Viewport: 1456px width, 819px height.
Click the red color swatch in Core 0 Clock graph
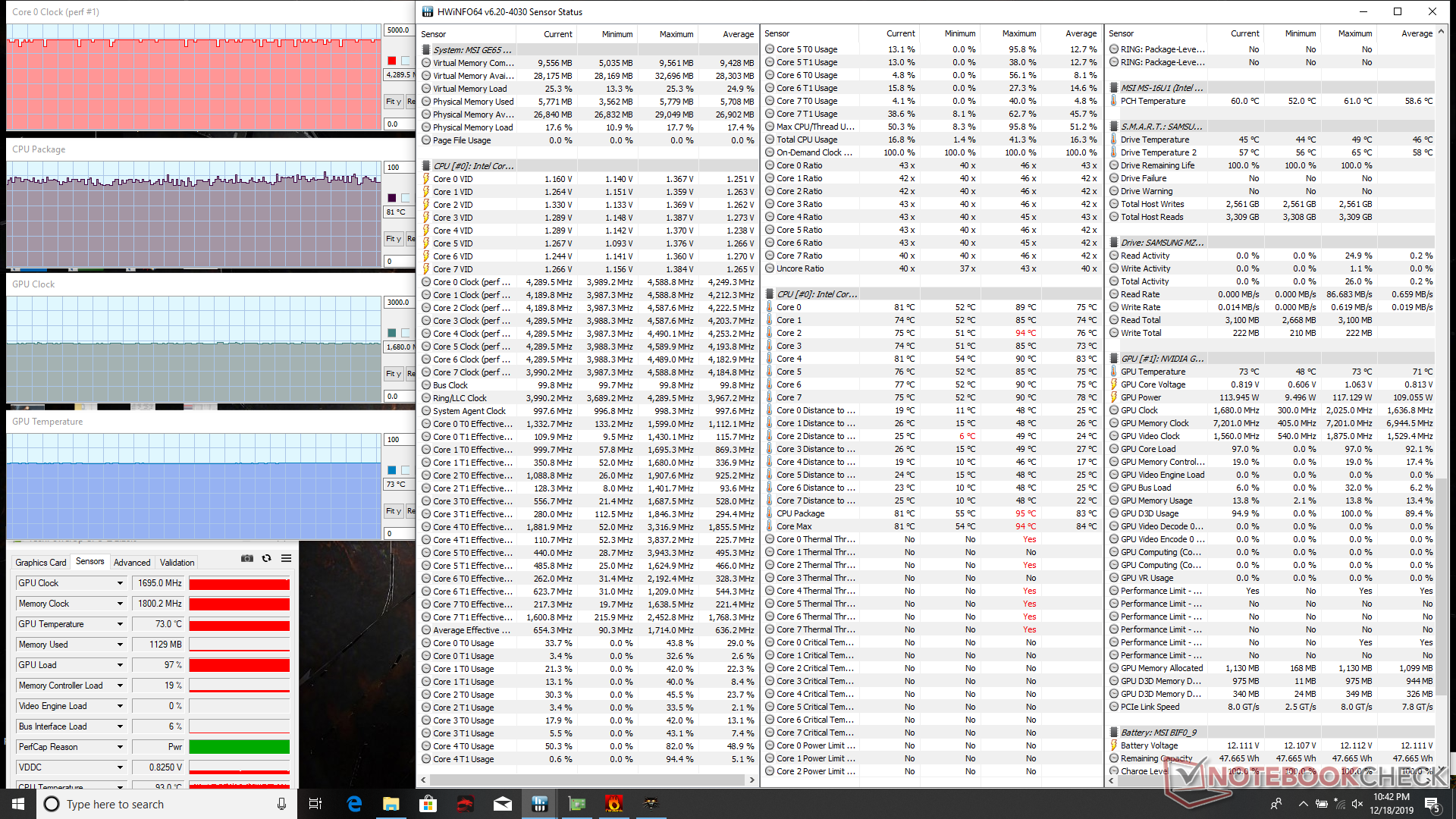[x=391, y=61]
